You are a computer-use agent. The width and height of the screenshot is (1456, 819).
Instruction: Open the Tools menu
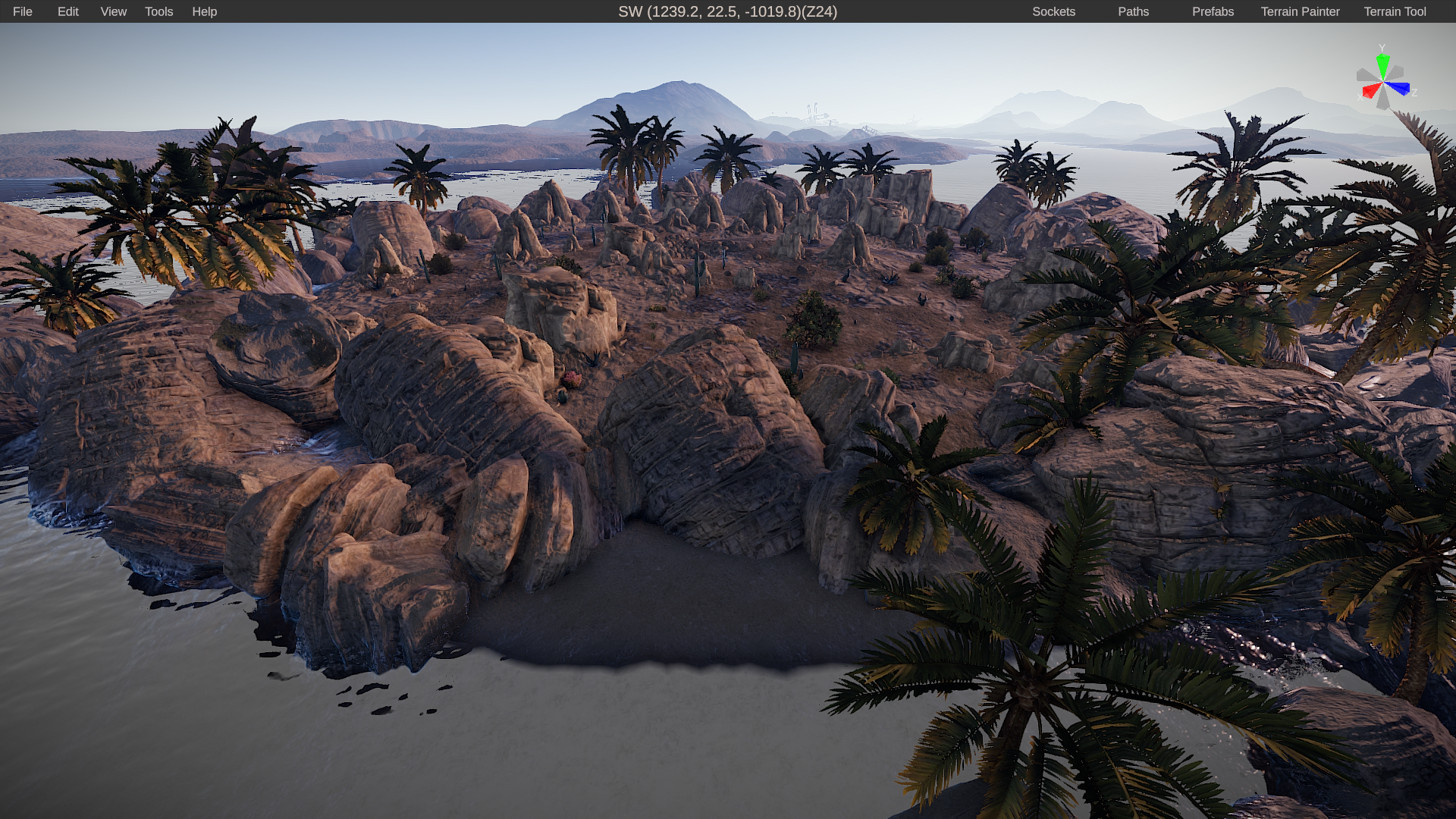pos(159,11)
